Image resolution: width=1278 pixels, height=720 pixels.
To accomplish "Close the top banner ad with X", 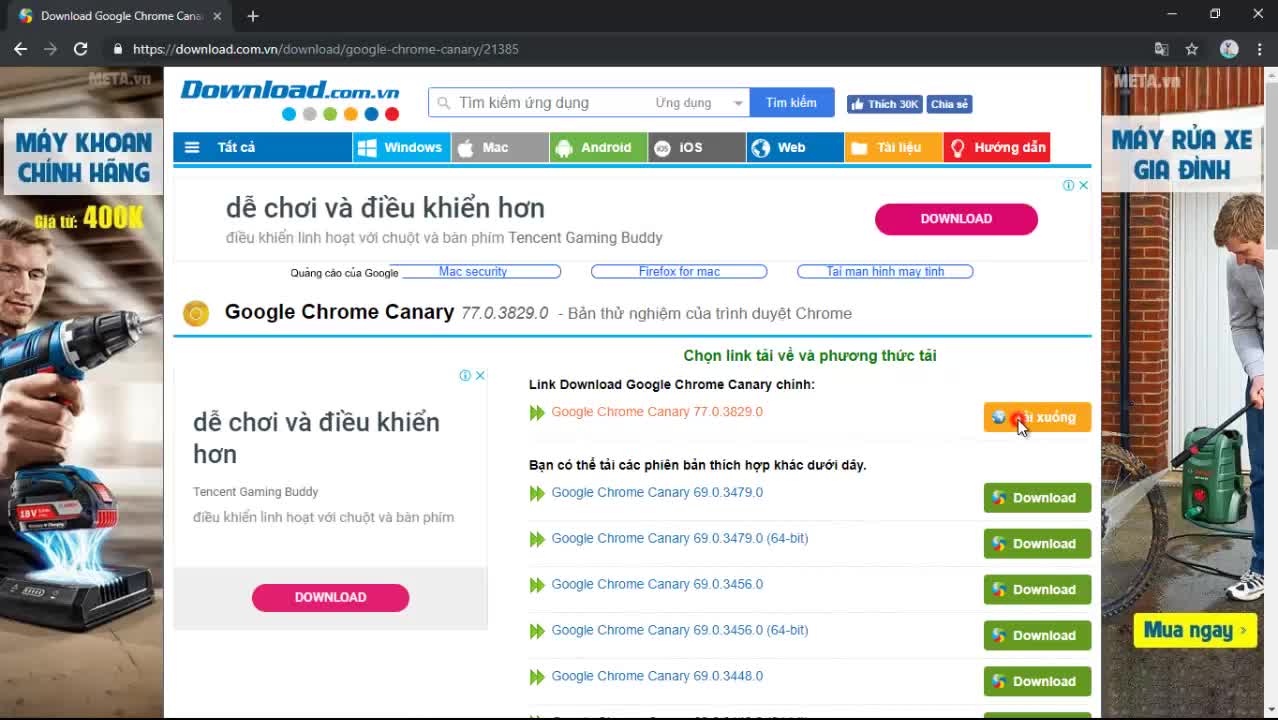I will click(x=1083, y=185).
